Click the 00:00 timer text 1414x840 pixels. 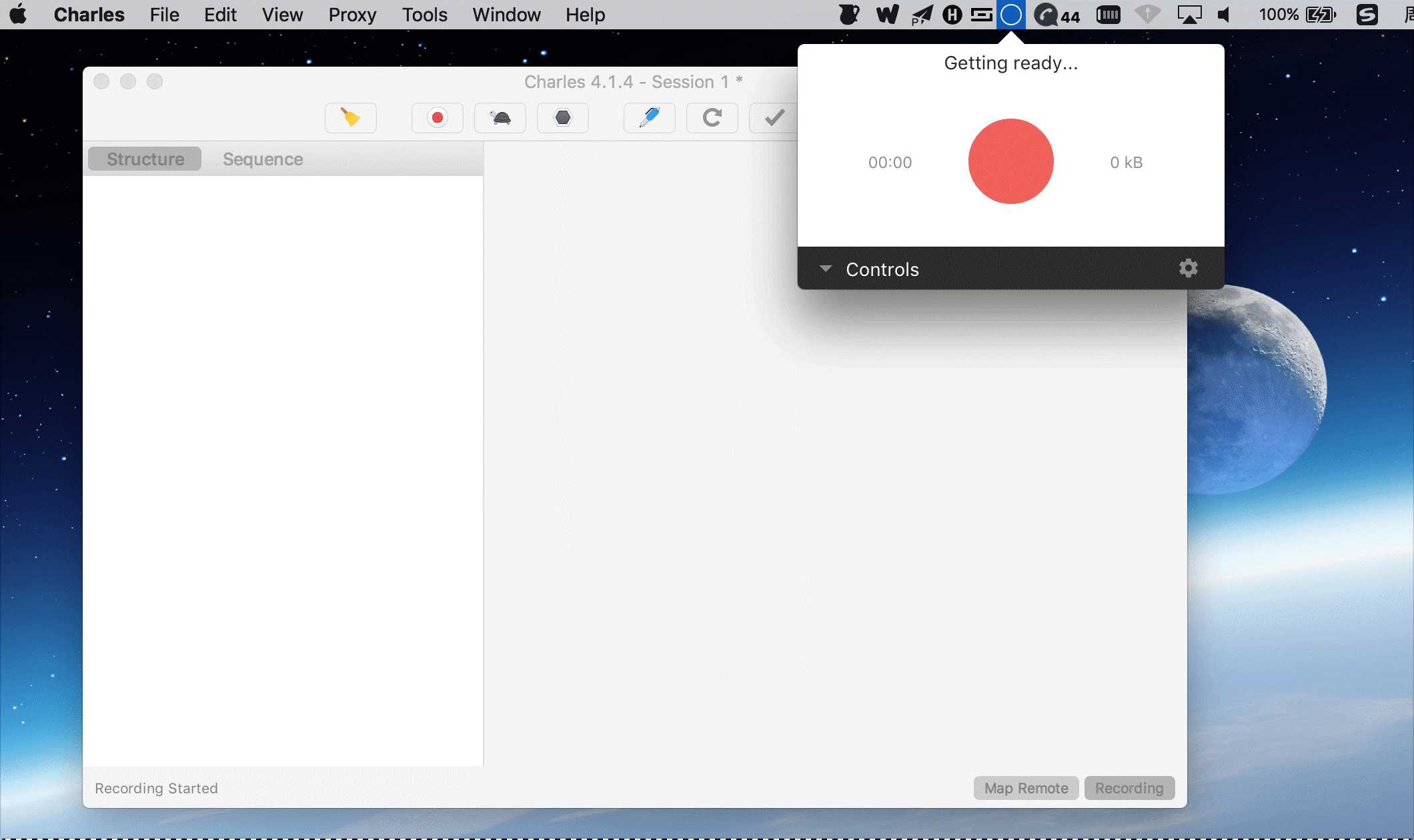point(890,162)
